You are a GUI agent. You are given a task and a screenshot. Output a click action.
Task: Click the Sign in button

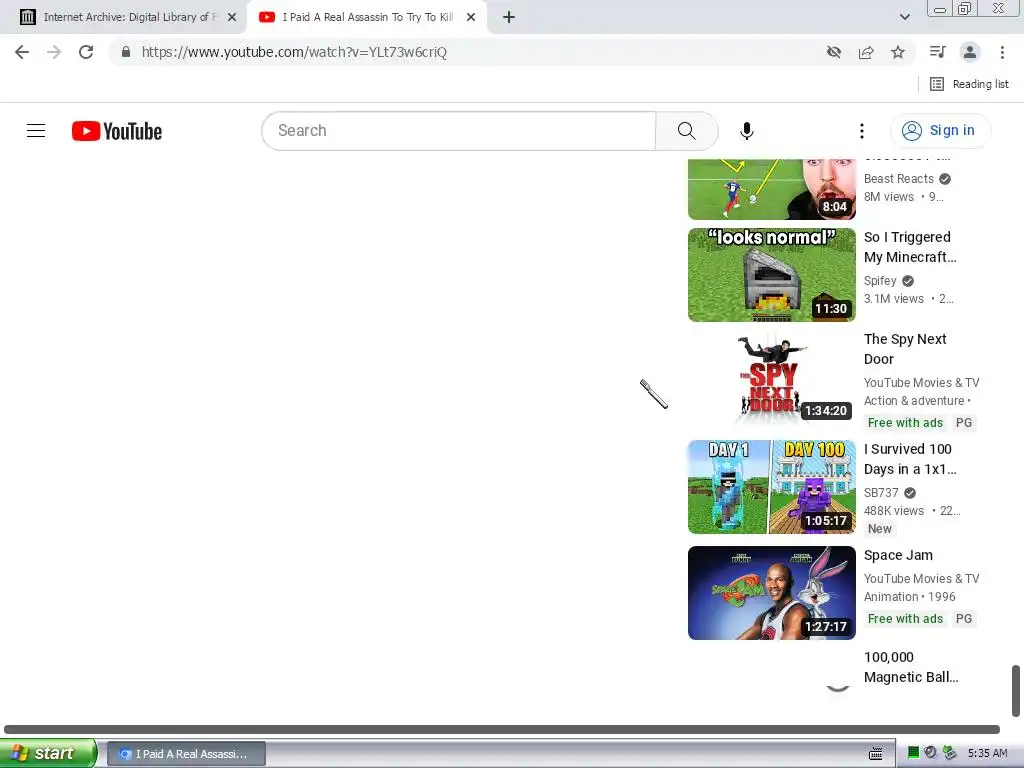pos(940,131)
